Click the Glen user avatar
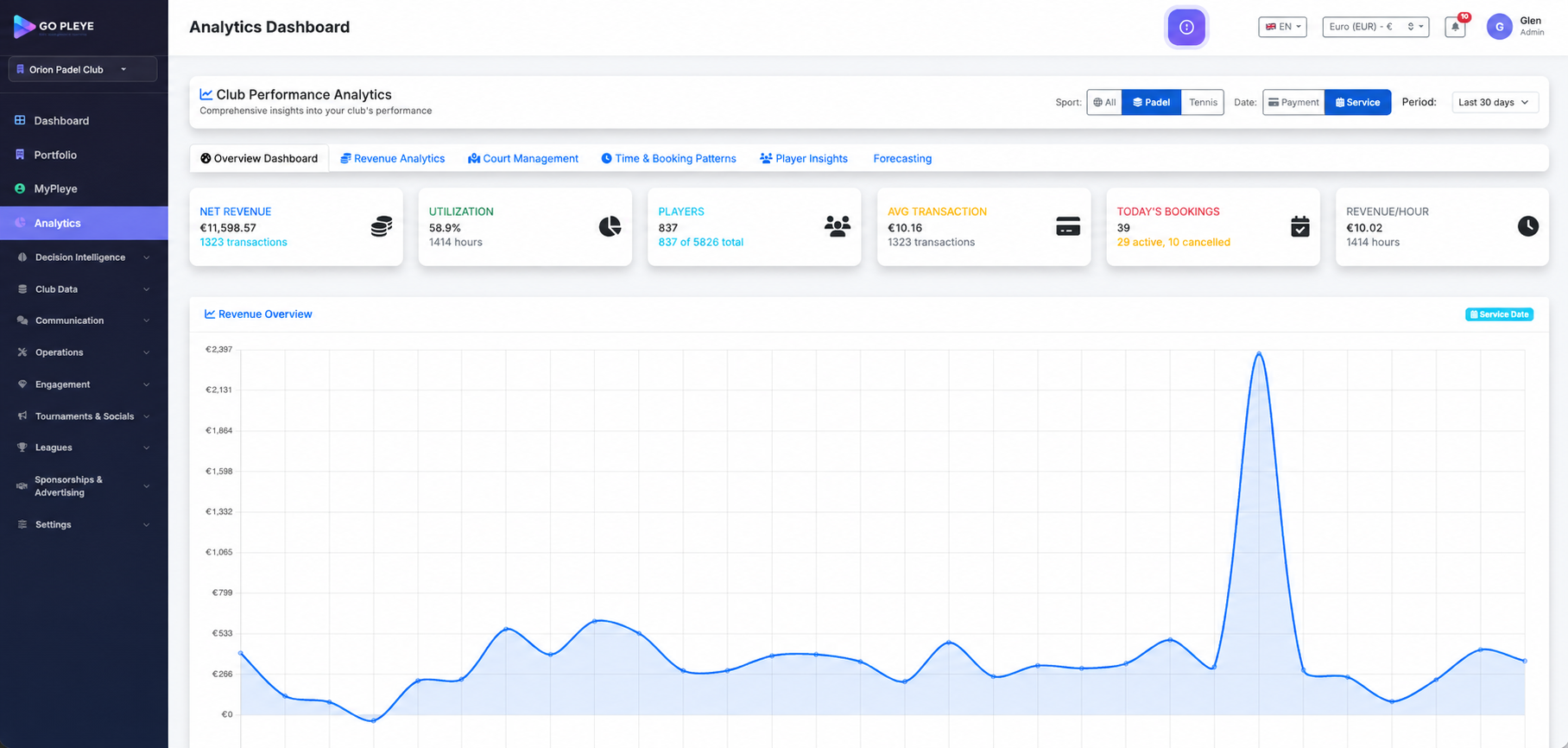 1499,27
